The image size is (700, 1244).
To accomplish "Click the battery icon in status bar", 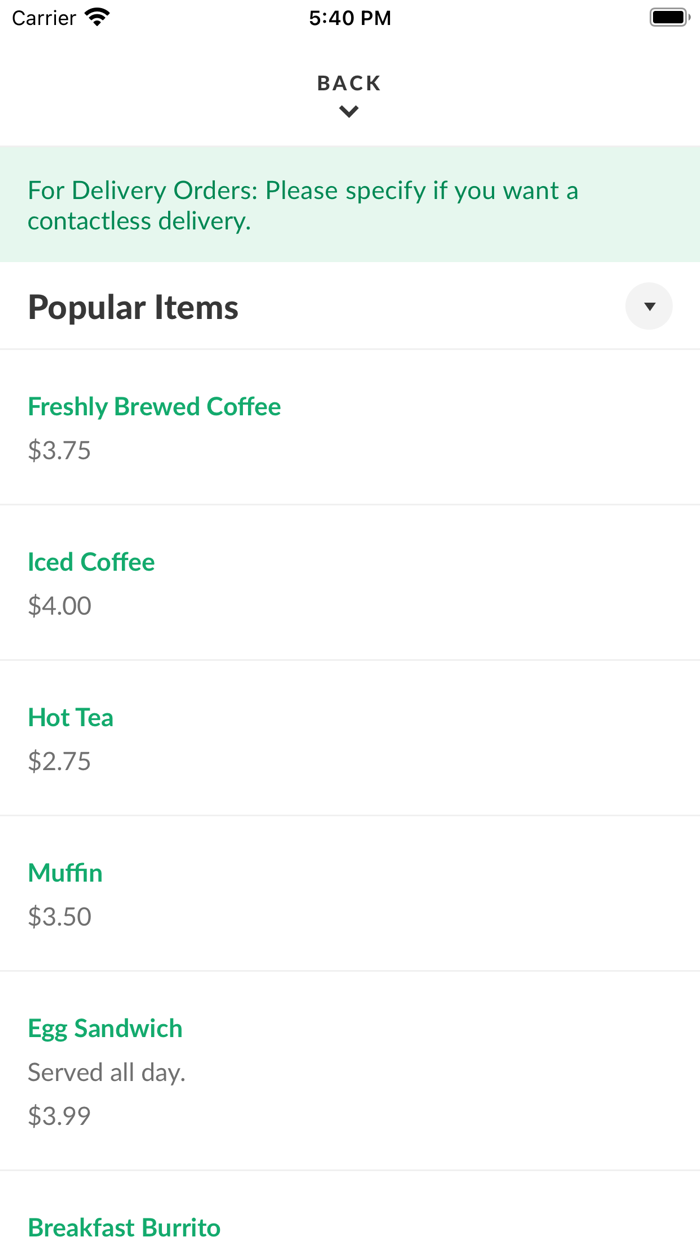I will pyautogui.click(x=669, y=17).
